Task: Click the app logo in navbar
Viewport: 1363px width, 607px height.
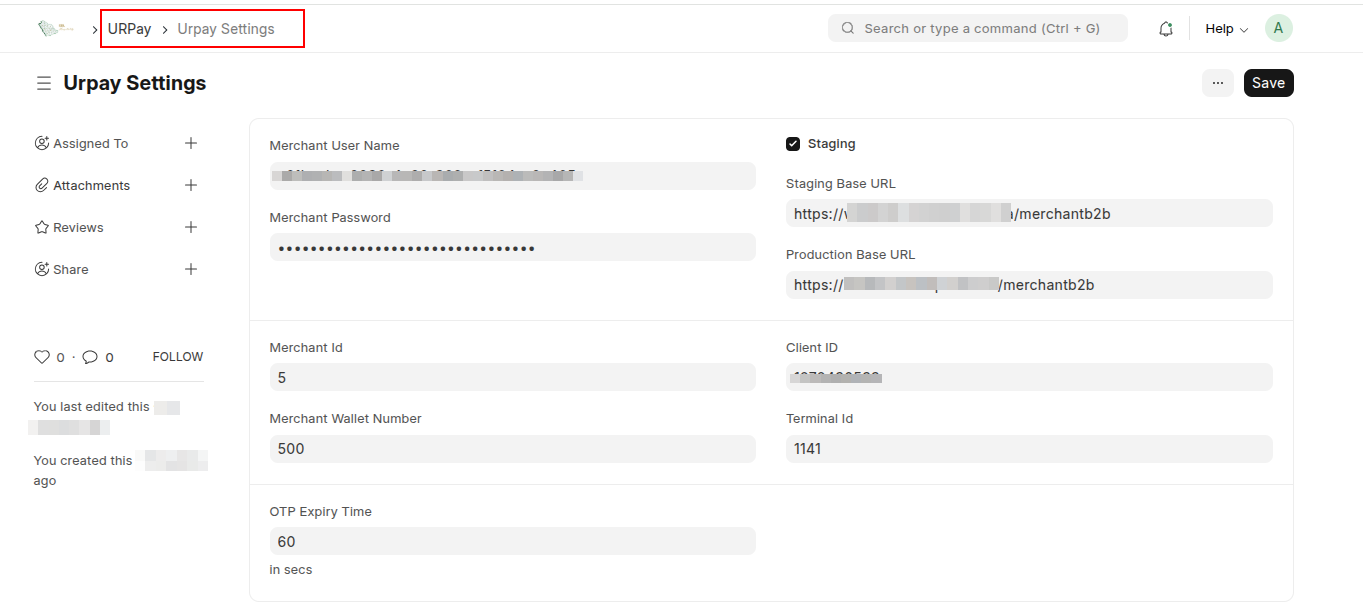Action: click(56, 29)
